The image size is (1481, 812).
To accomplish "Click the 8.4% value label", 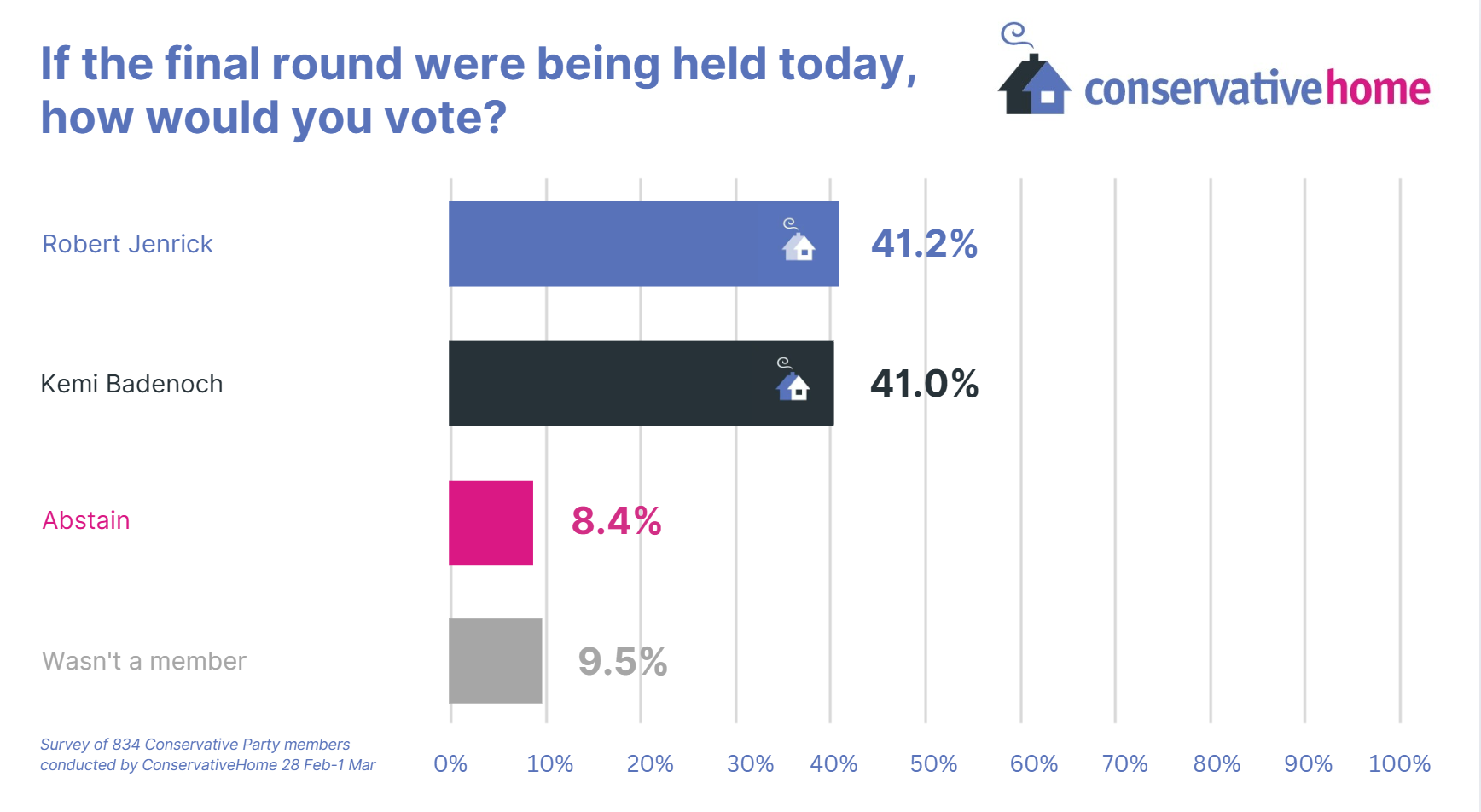I will 616,521.
